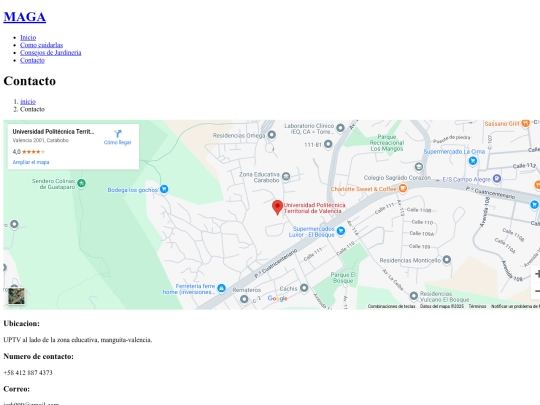This screenshot has width=540, height=405.
Task: Click the Sendero Colinas de Guataparo marker
Action: (81, 183)
